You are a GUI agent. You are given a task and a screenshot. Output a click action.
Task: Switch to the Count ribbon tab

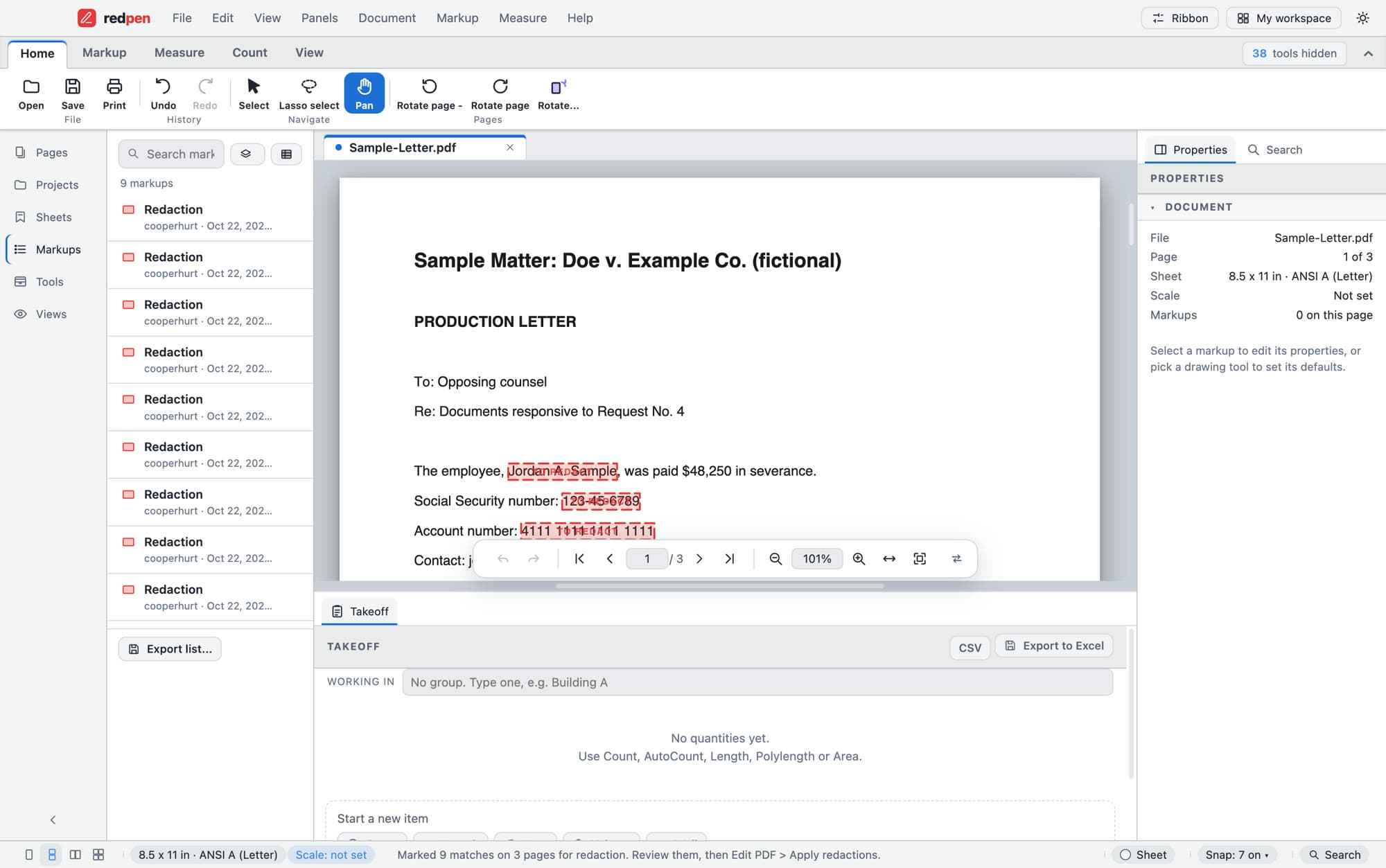(x=249, y=53)
